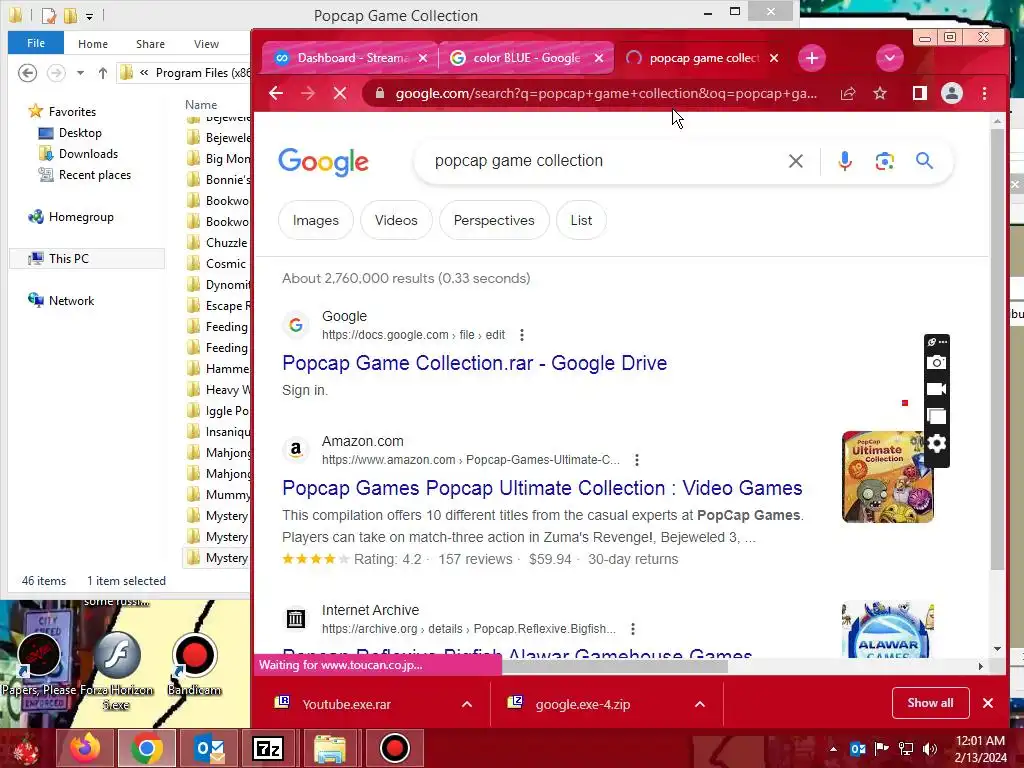Filter results by Perspectives

[494, 220]
